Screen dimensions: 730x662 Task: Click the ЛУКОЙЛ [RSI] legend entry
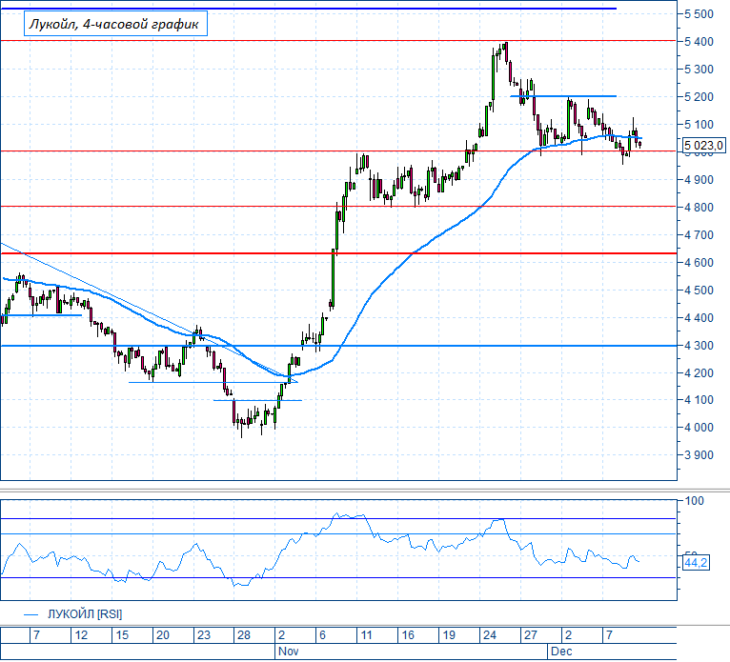[85, 615]
